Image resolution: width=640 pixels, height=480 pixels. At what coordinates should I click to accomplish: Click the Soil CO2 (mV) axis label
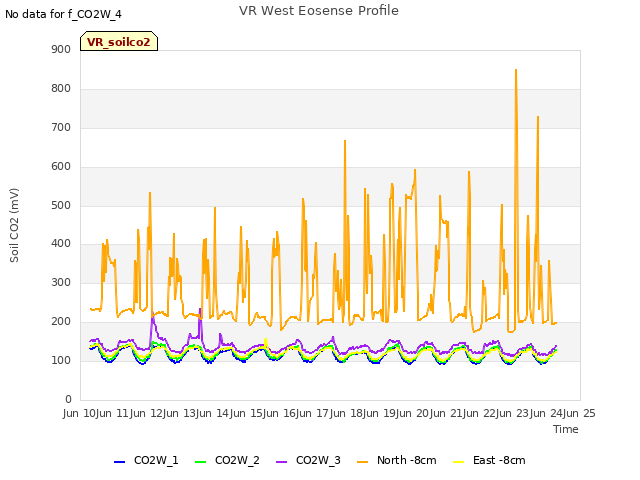(x=14, y=225)
